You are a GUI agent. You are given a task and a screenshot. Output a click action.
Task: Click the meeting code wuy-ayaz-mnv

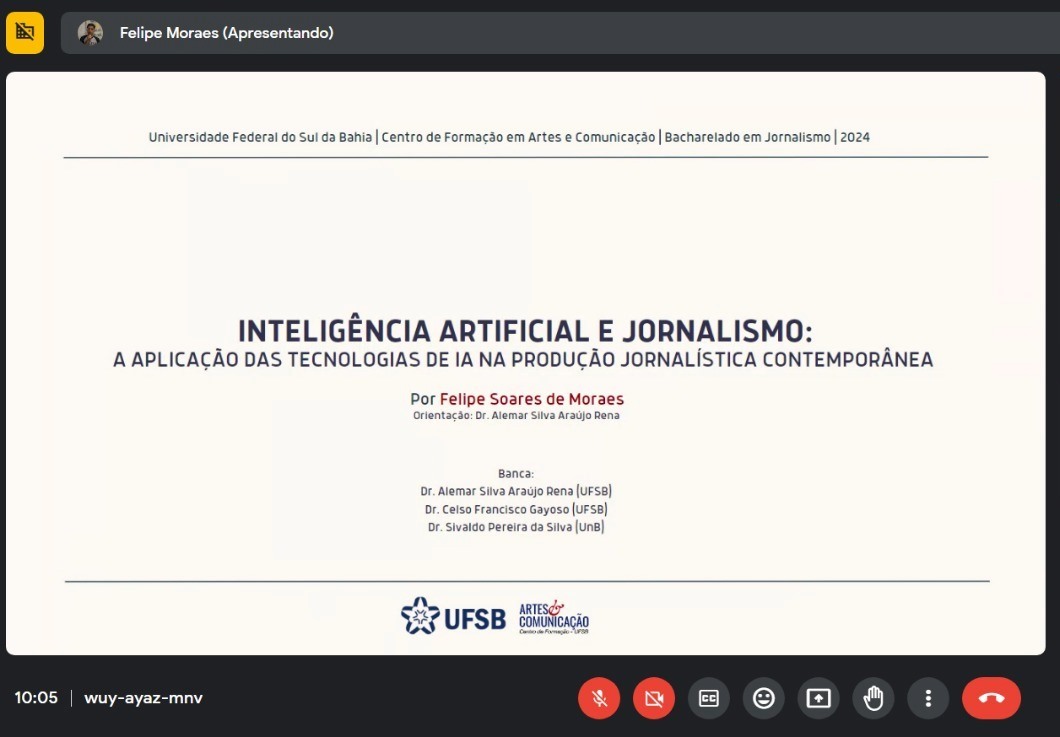click(x=143, y=698)
